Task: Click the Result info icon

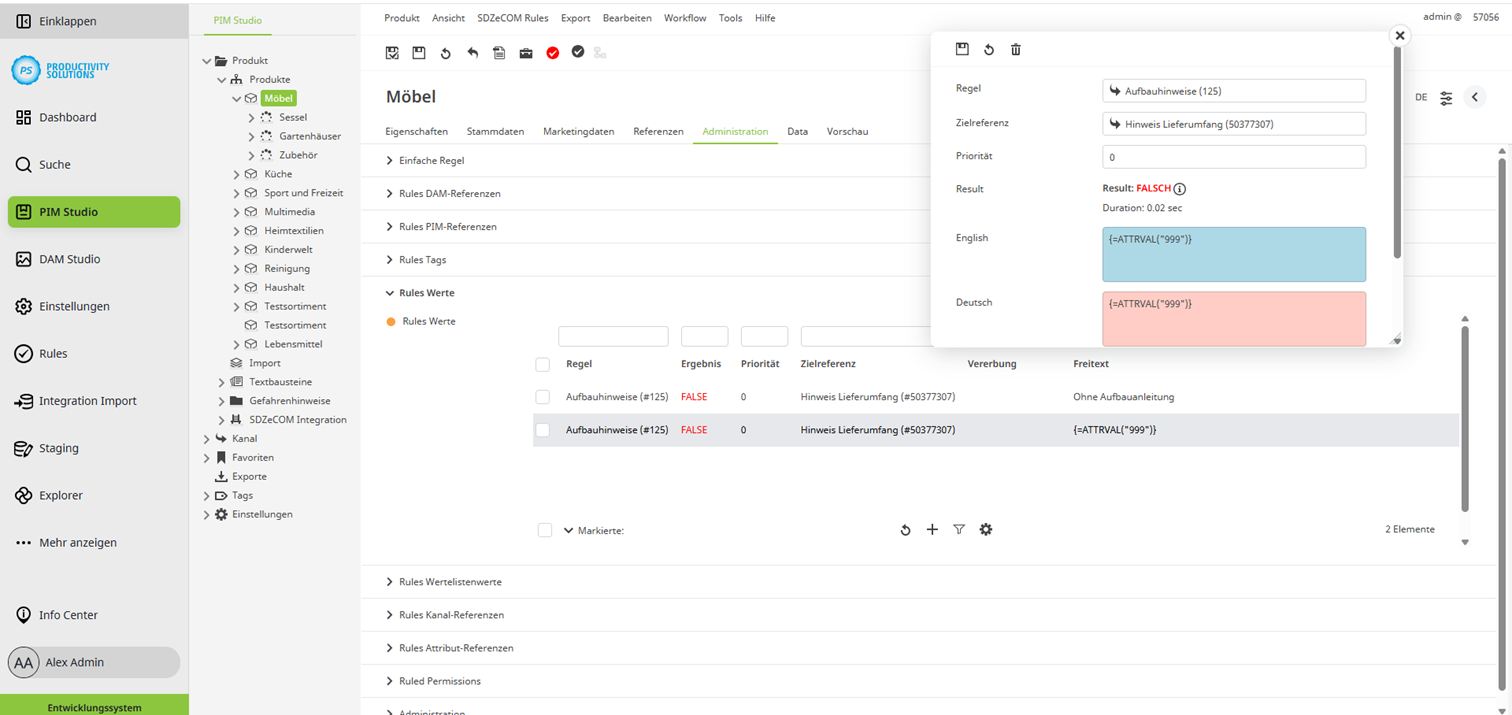Action: [x=1180, y=189]
